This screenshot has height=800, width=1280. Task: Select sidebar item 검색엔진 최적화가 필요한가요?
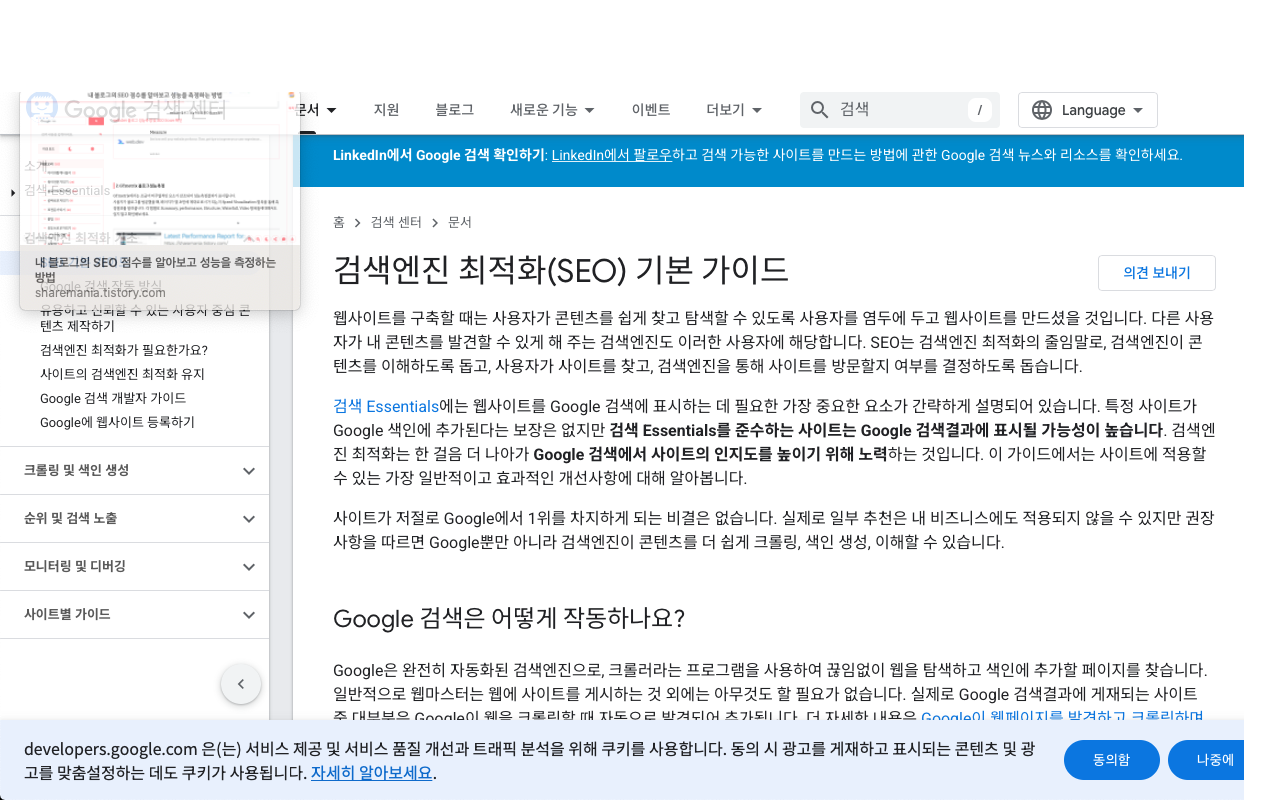tap(124, 350)
